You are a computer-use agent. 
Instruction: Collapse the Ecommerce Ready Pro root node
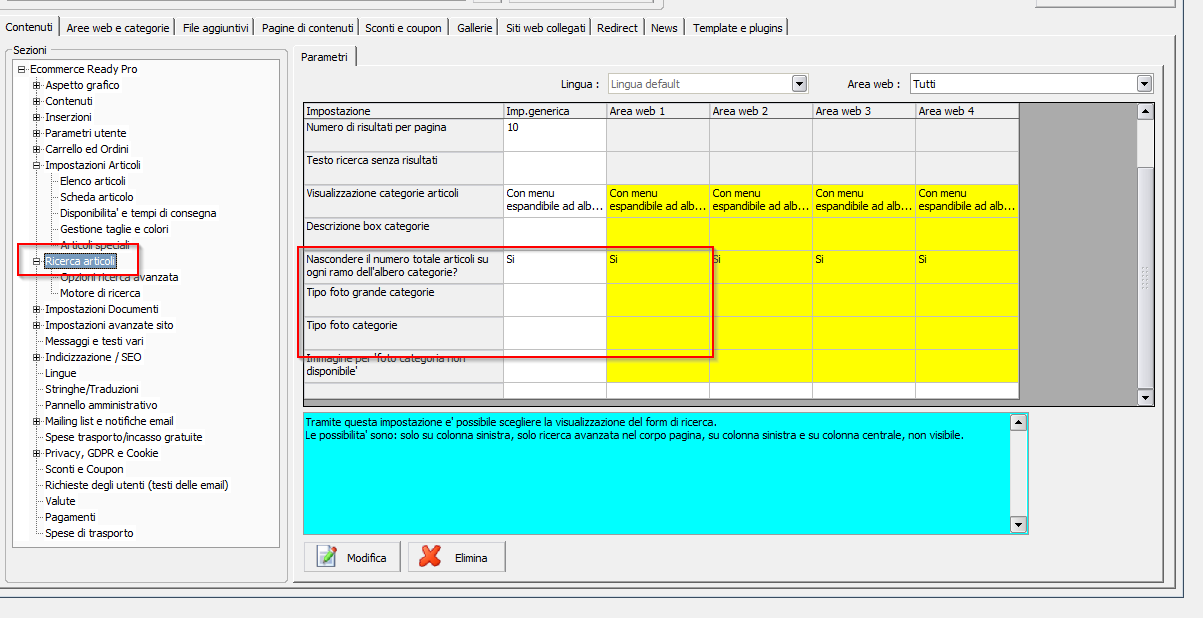(21, 69)
